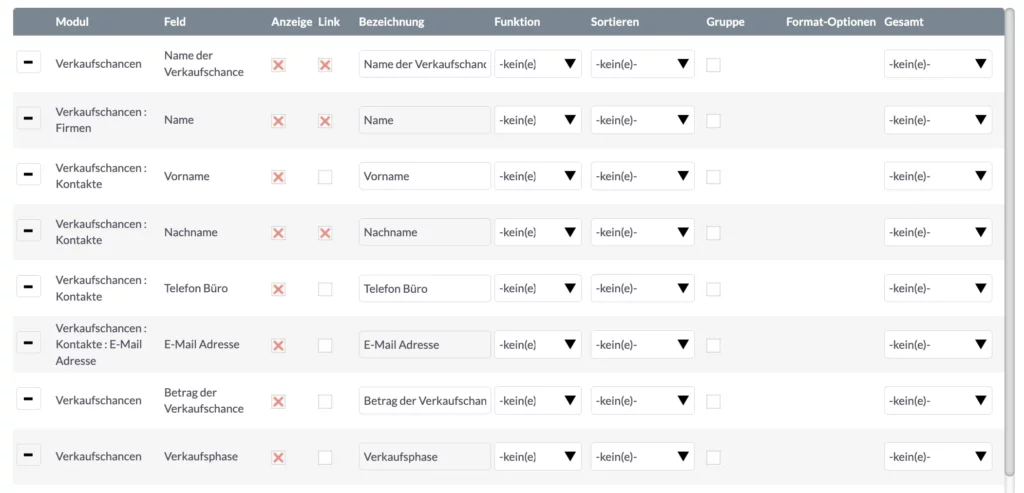
Task: Remove the Name der Verkaufschance field row
Action: coord(28,62)
